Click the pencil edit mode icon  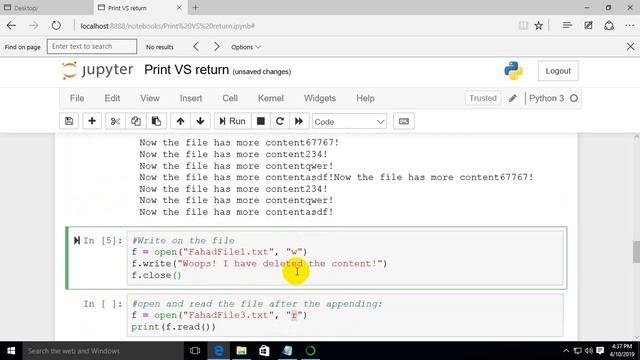(513, 98)
